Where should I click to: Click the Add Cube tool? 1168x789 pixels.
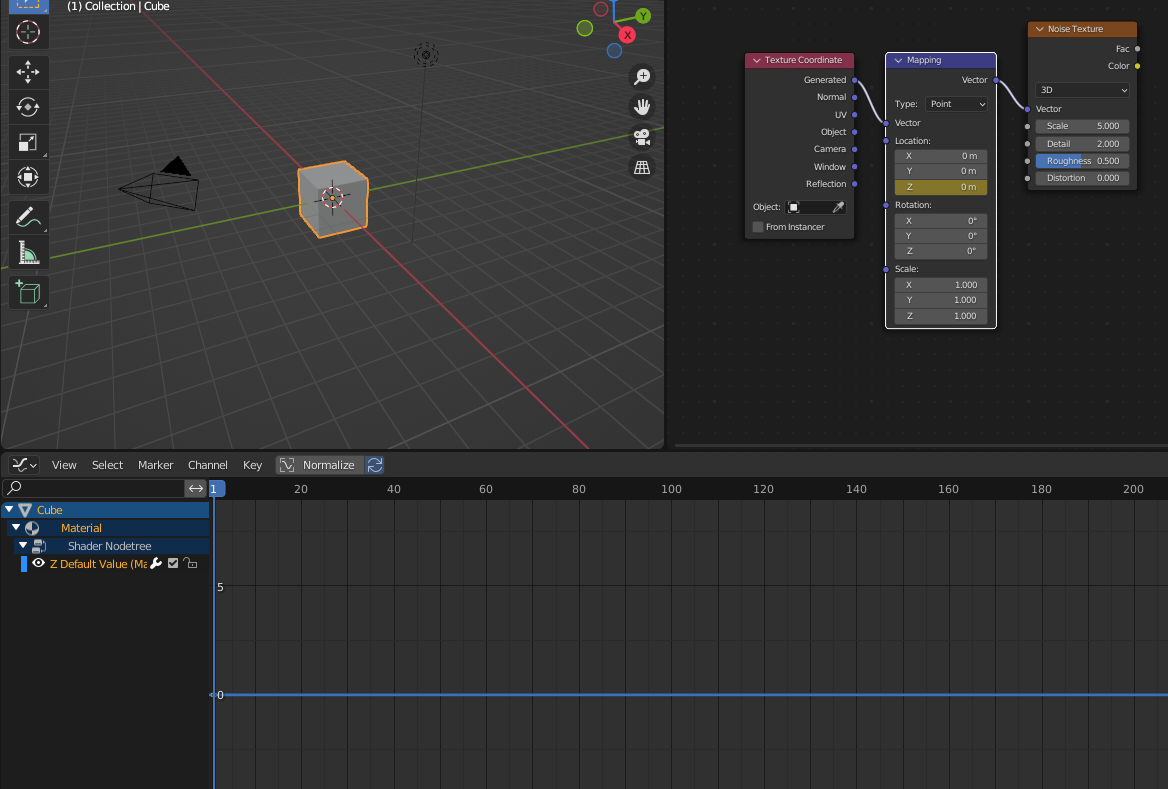tap(28, 292)
